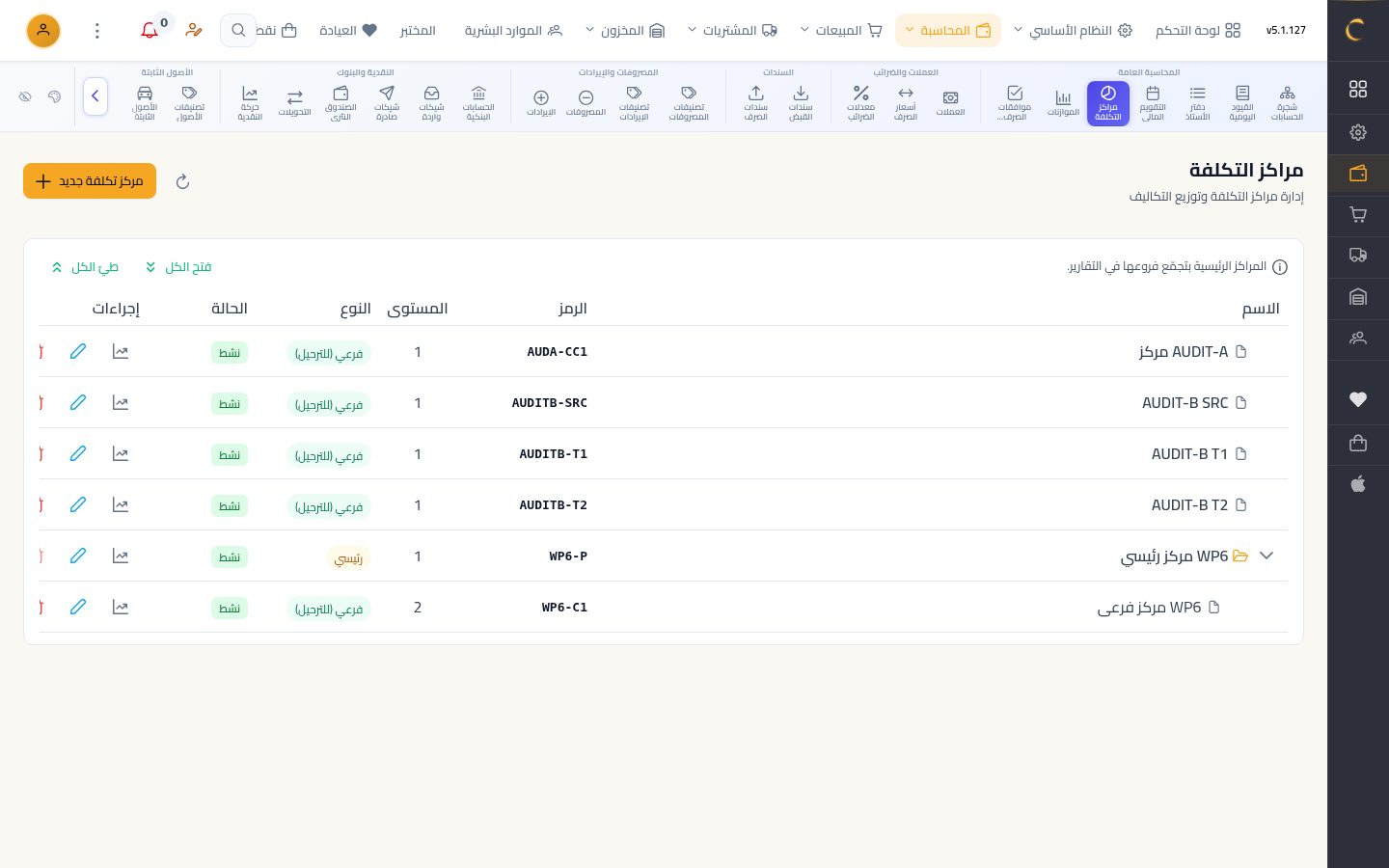Image resolution: width=1389 pixels, height=868 pixels.
Task: Open currencies (العملات) ribbon icon
Action: (x=950, y=103)
